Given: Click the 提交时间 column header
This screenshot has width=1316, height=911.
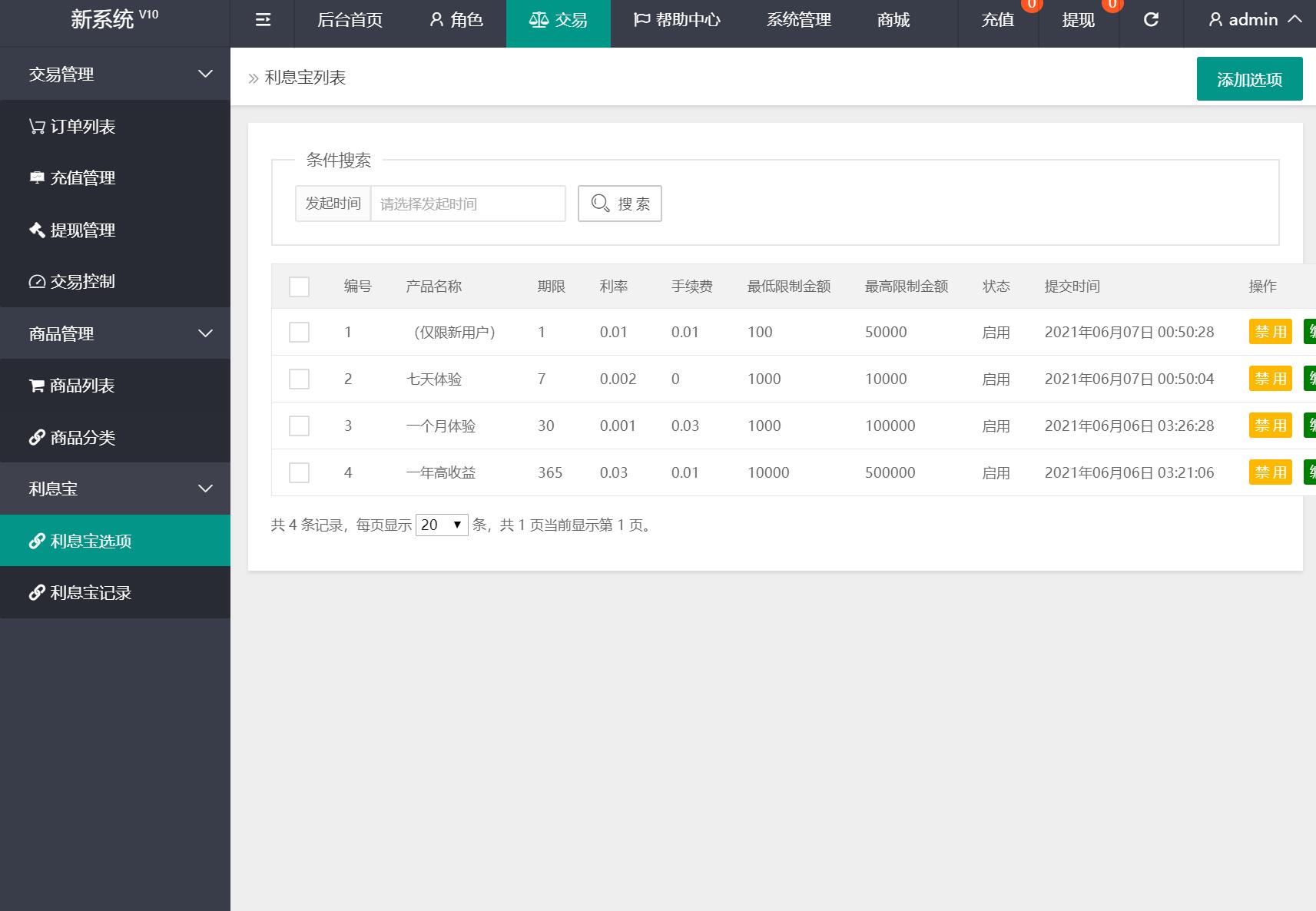Looking at the screenshot, I should point(1072,287).
